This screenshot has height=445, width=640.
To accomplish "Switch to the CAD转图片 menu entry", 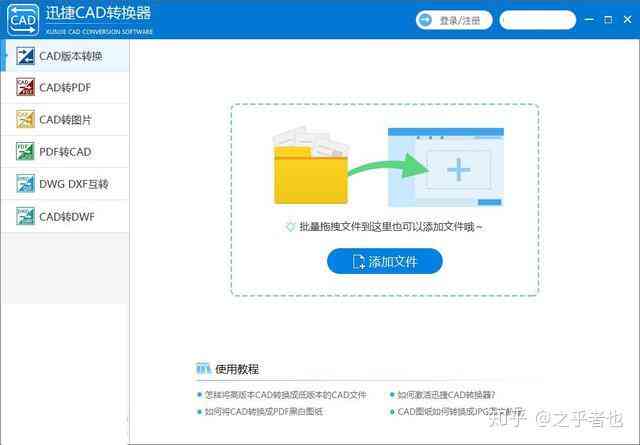I will click(65, 119).
